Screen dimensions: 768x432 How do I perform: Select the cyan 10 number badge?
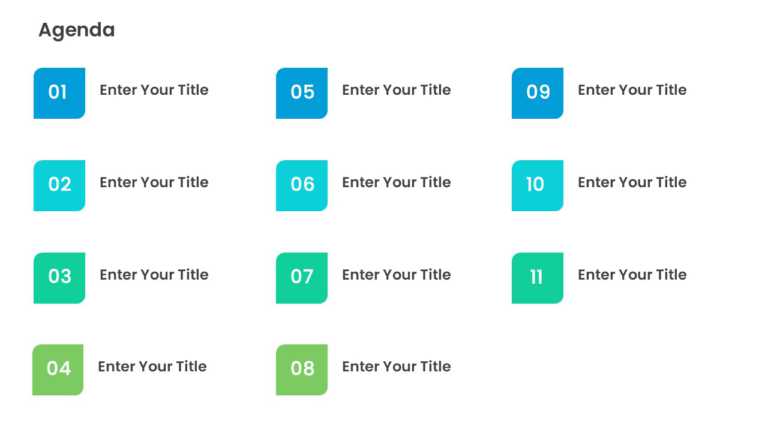coord(537,186)
